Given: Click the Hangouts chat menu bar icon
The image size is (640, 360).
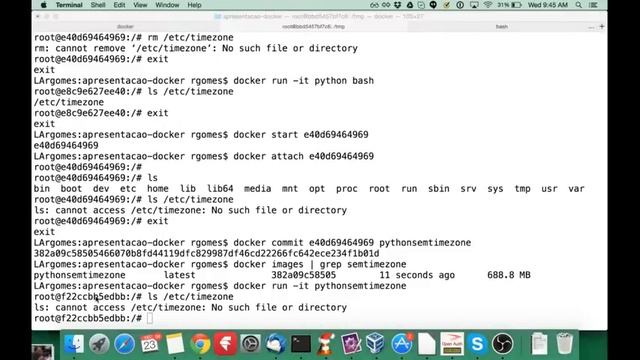Looking at the screenshot, I should click(x=433, y=5).
